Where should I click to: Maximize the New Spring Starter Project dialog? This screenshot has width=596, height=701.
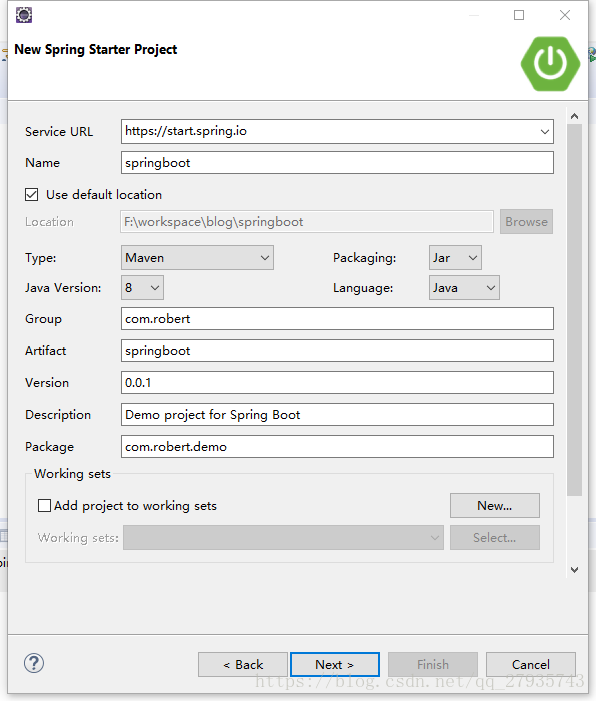(x=519, y=15)
